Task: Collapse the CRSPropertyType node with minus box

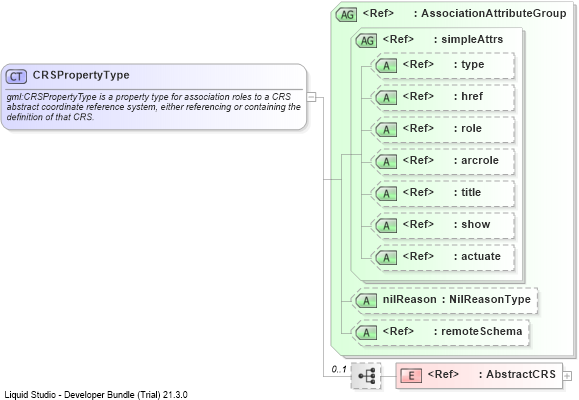Action: coord(311,97)
